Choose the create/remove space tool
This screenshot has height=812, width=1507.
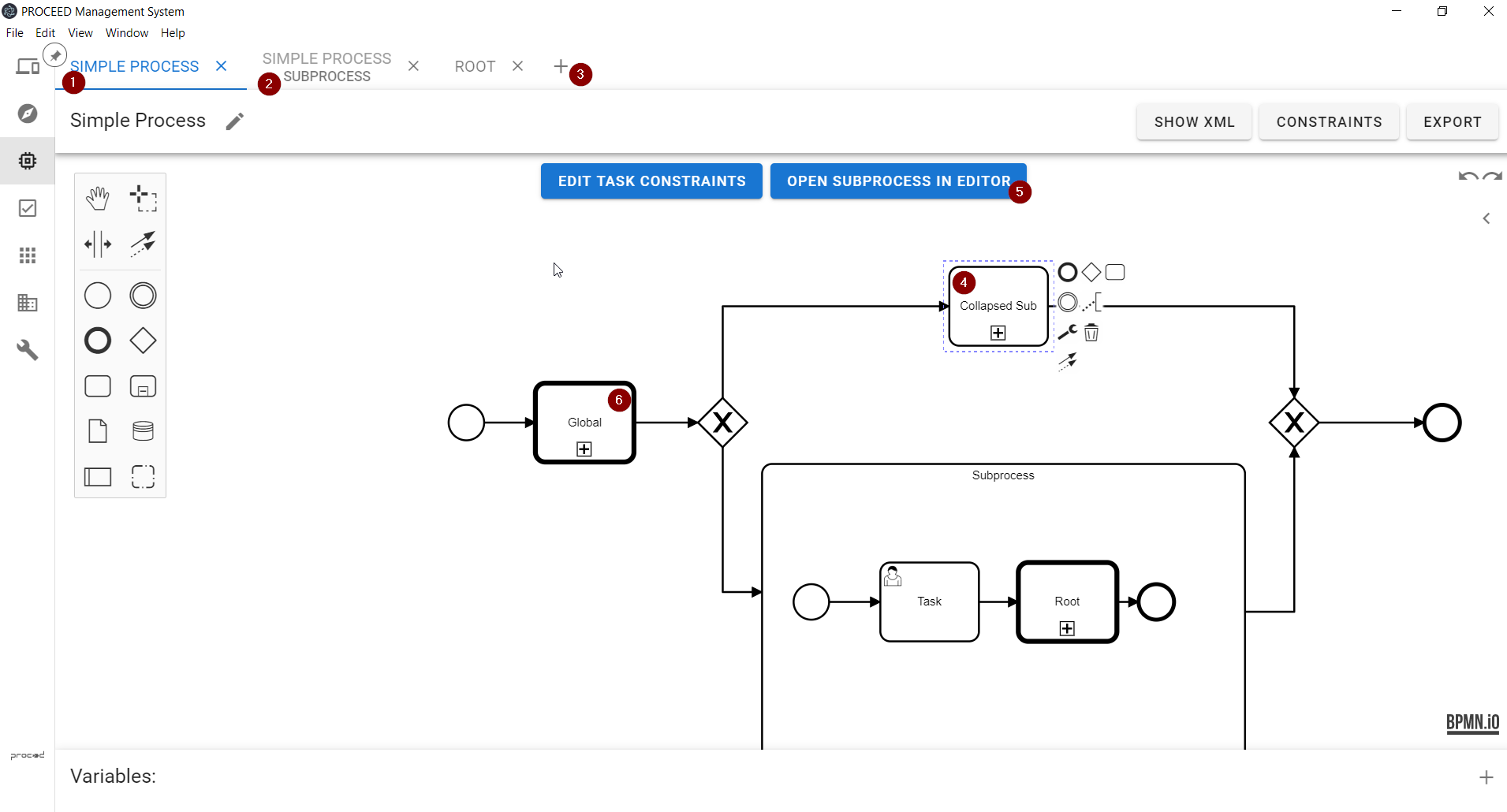98,244
